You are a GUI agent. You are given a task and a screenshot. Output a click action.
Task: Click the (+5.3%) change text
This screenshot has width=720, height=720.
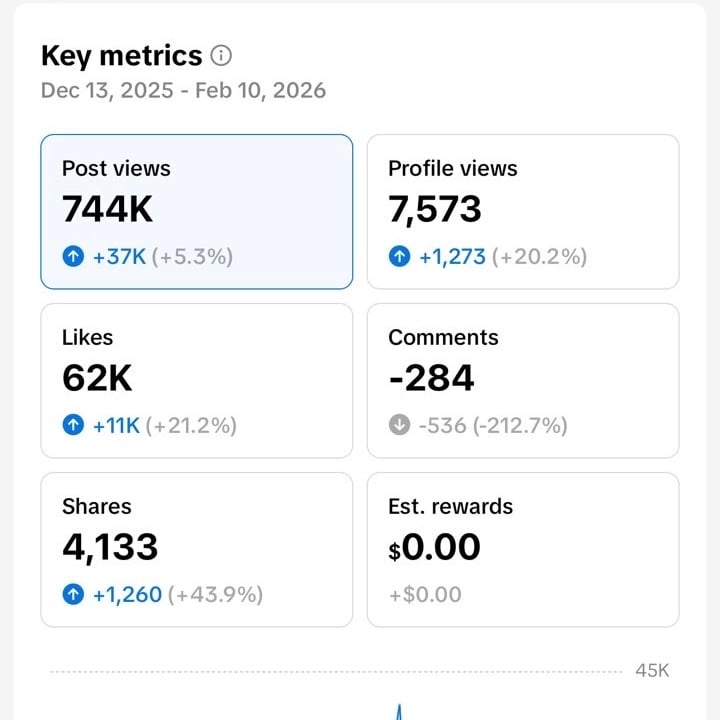pyautogui.click(x=192, y=257)
